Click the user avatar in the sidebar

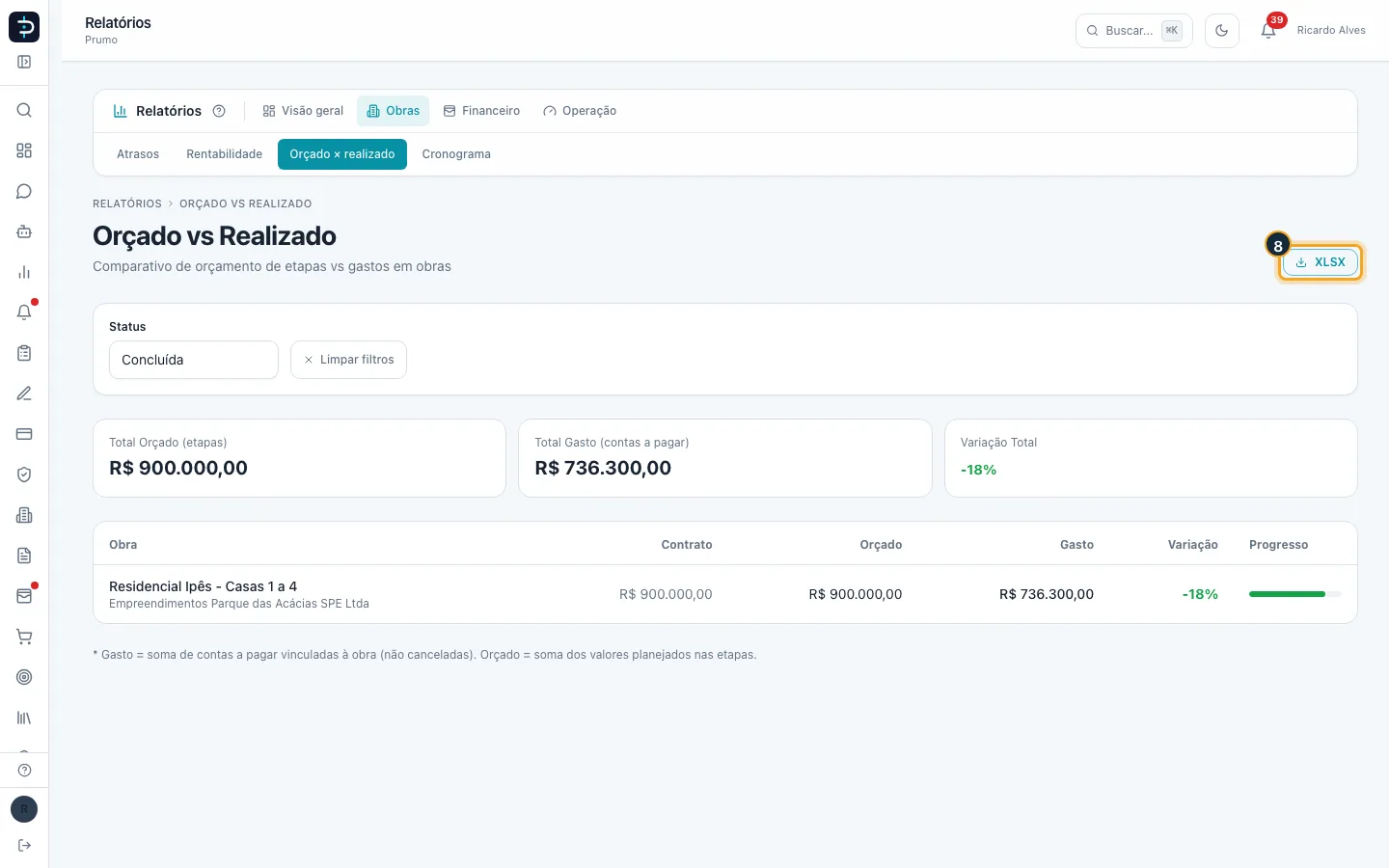[24, 809]
